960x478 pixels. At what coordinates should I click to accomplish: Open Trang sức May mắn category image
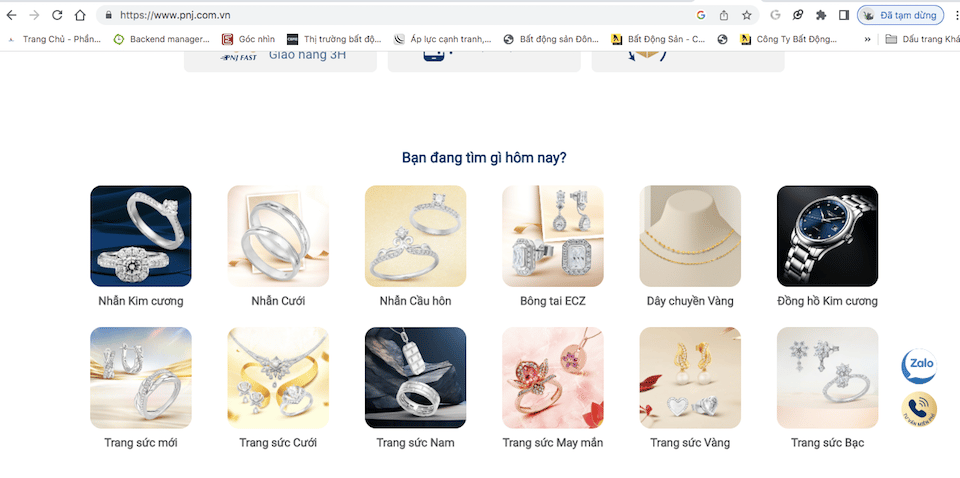[x=553, y=378]
